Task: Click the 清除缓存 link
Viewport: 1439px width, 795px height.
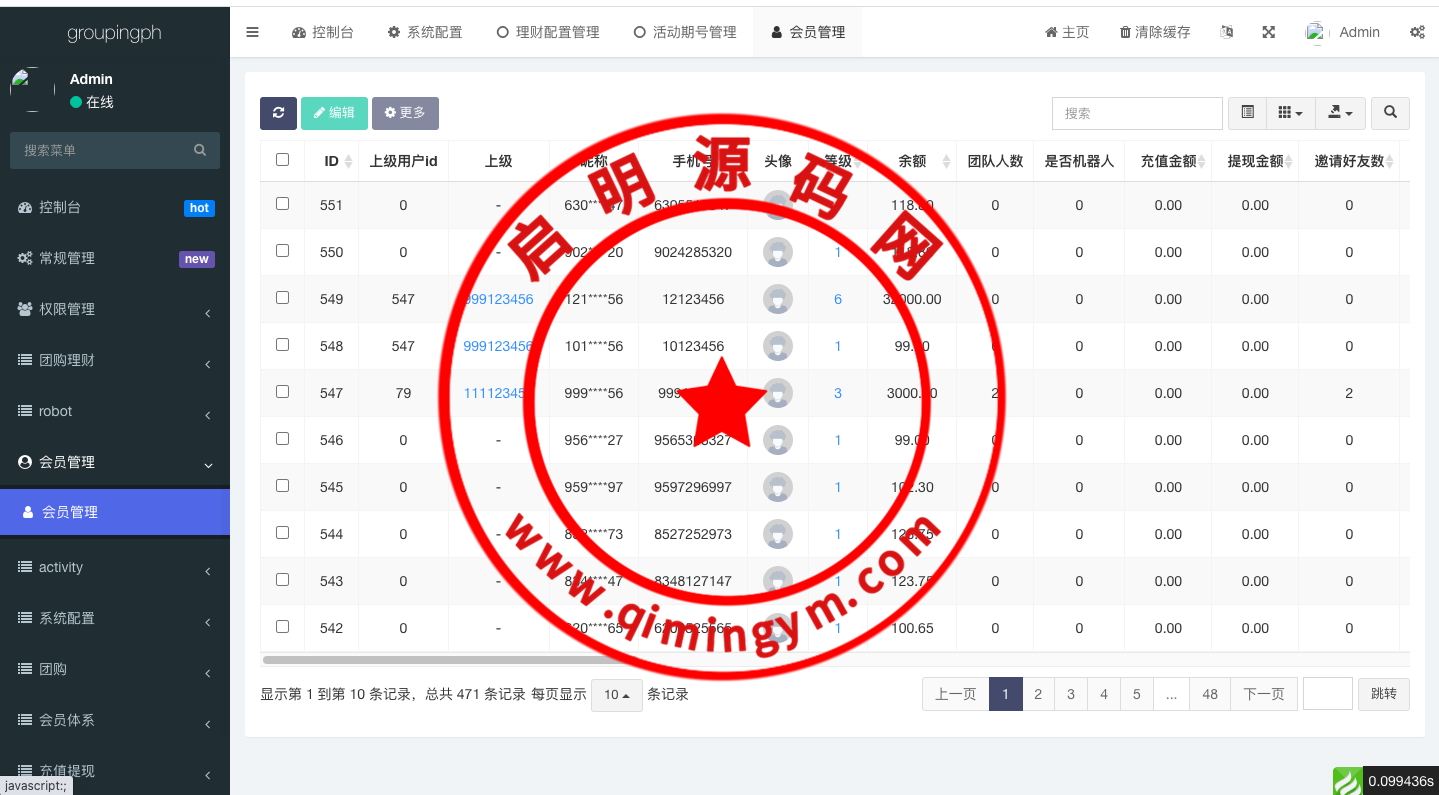Action: [1155, 32]
